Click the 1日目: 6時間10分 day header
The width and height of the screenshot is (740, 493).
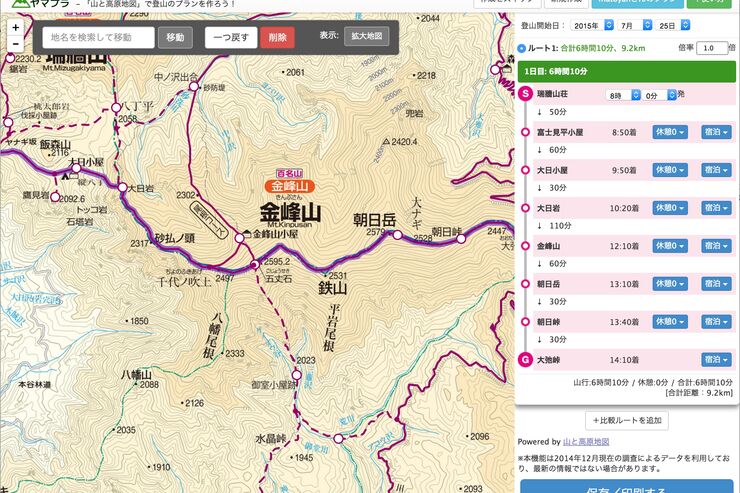point(626,71)
